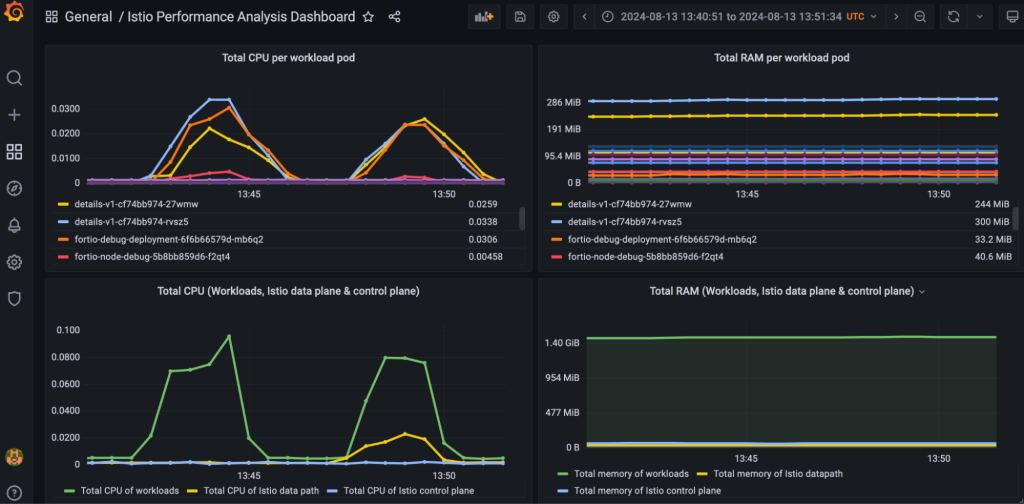Open the Total CPU per workload pod title
The image size is (1024, 504).
pyautogui.click(x=288, y=57)
